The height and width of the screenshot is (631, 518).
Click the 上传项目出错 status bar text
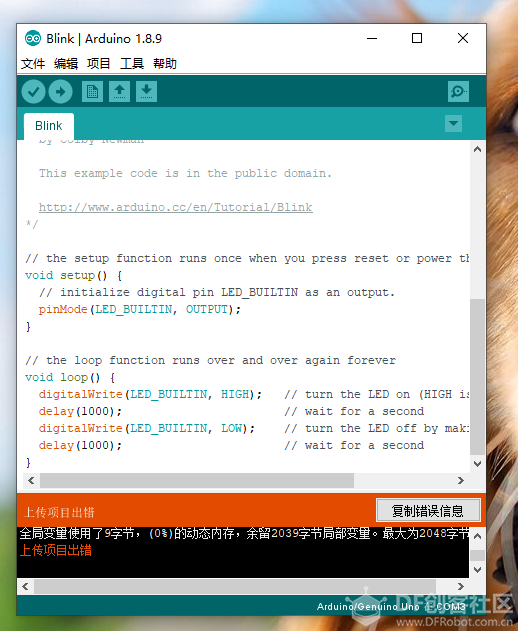pyautogui.click(x=59, y=512)
